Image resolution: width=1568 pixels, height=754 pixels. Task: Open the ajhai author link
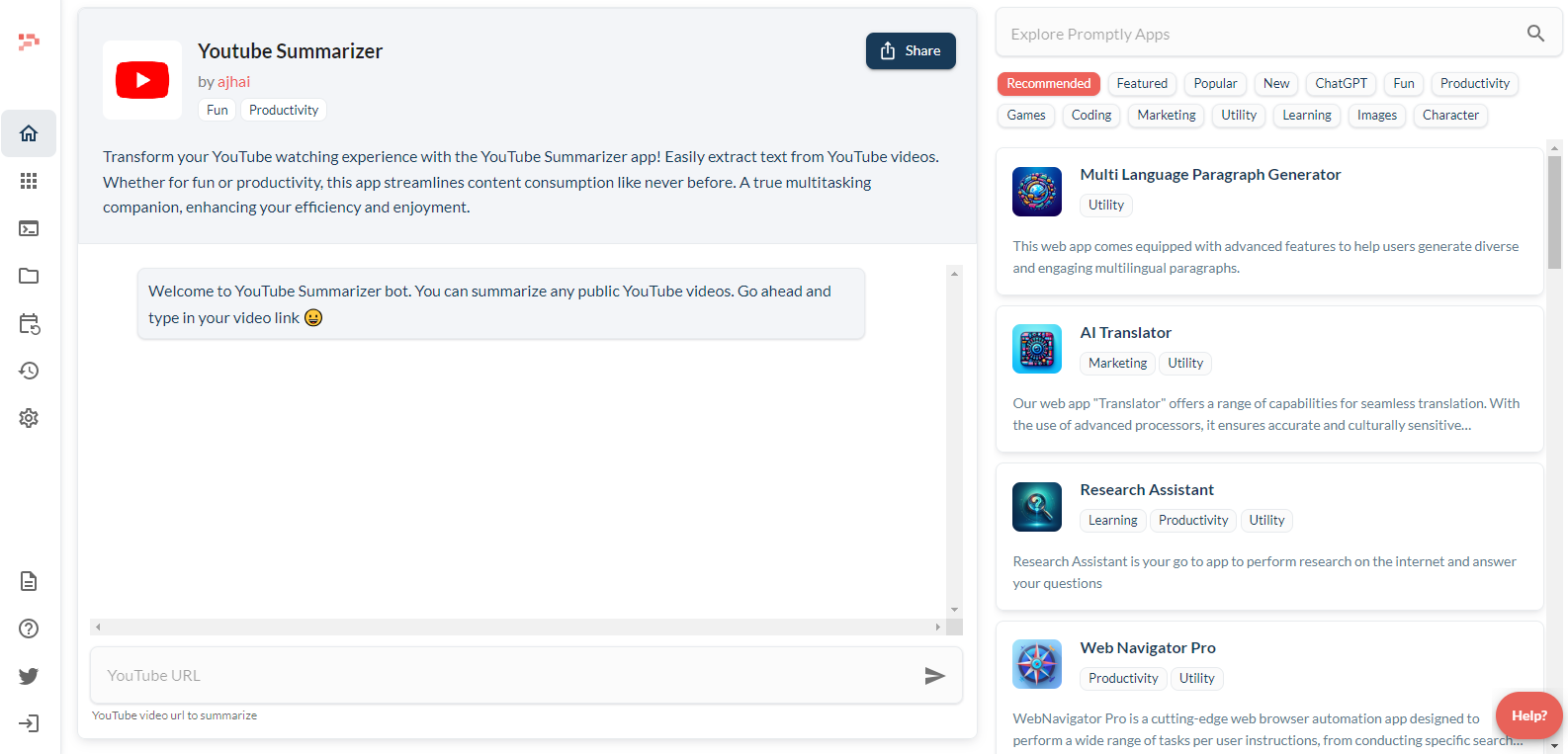(234, 82)
